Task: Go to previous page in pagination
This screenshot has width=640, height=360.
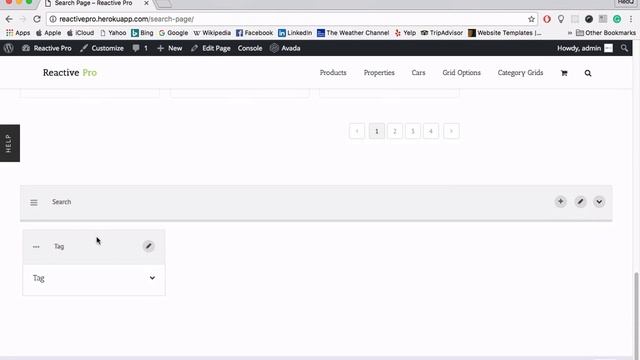Action: [x=357, y=131]
